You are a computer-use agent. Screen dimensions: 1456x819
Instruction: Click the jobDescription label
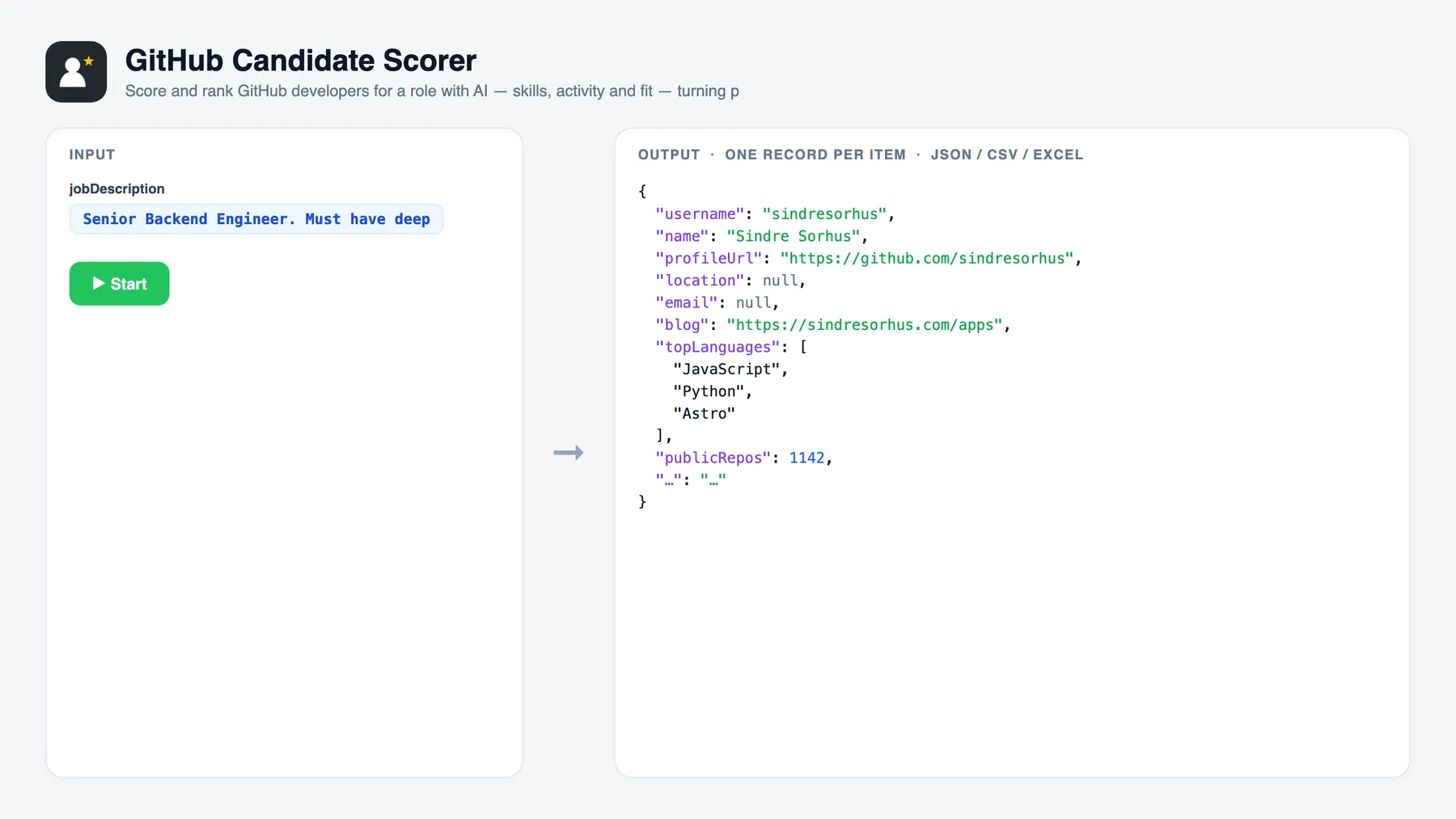pyautogui.click(x=116, y=188)
